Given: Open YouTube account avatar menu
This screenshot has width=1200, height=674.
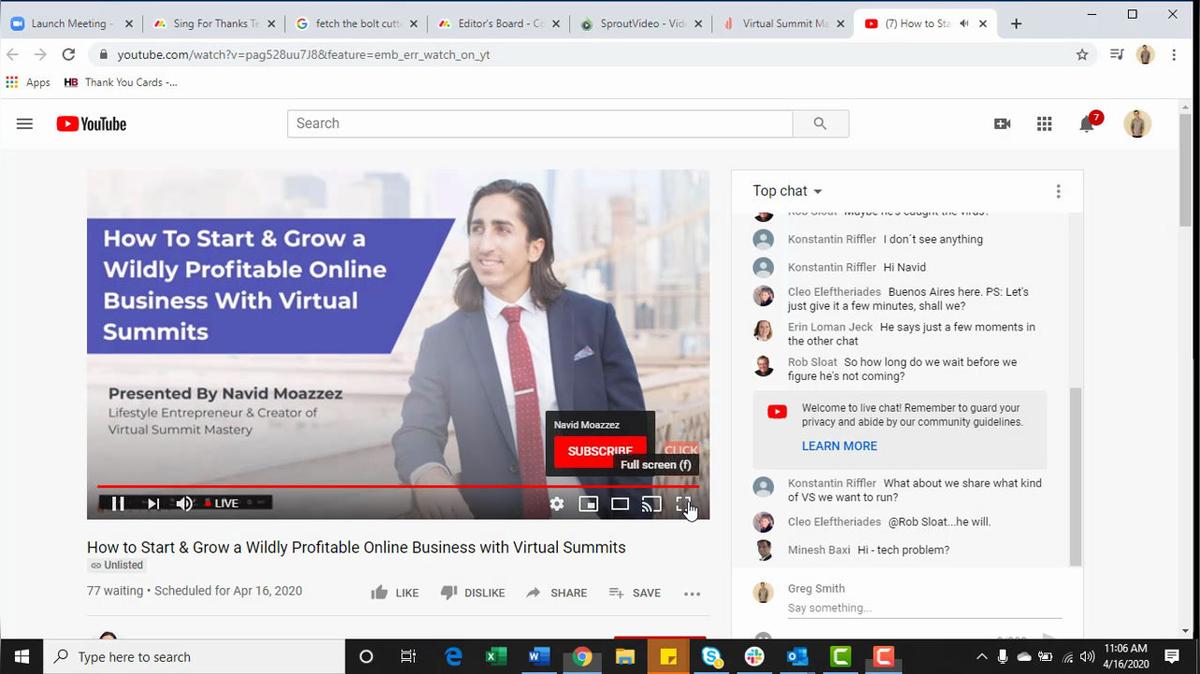Looking at the screenshot, I should click(x=1137, y=124).
